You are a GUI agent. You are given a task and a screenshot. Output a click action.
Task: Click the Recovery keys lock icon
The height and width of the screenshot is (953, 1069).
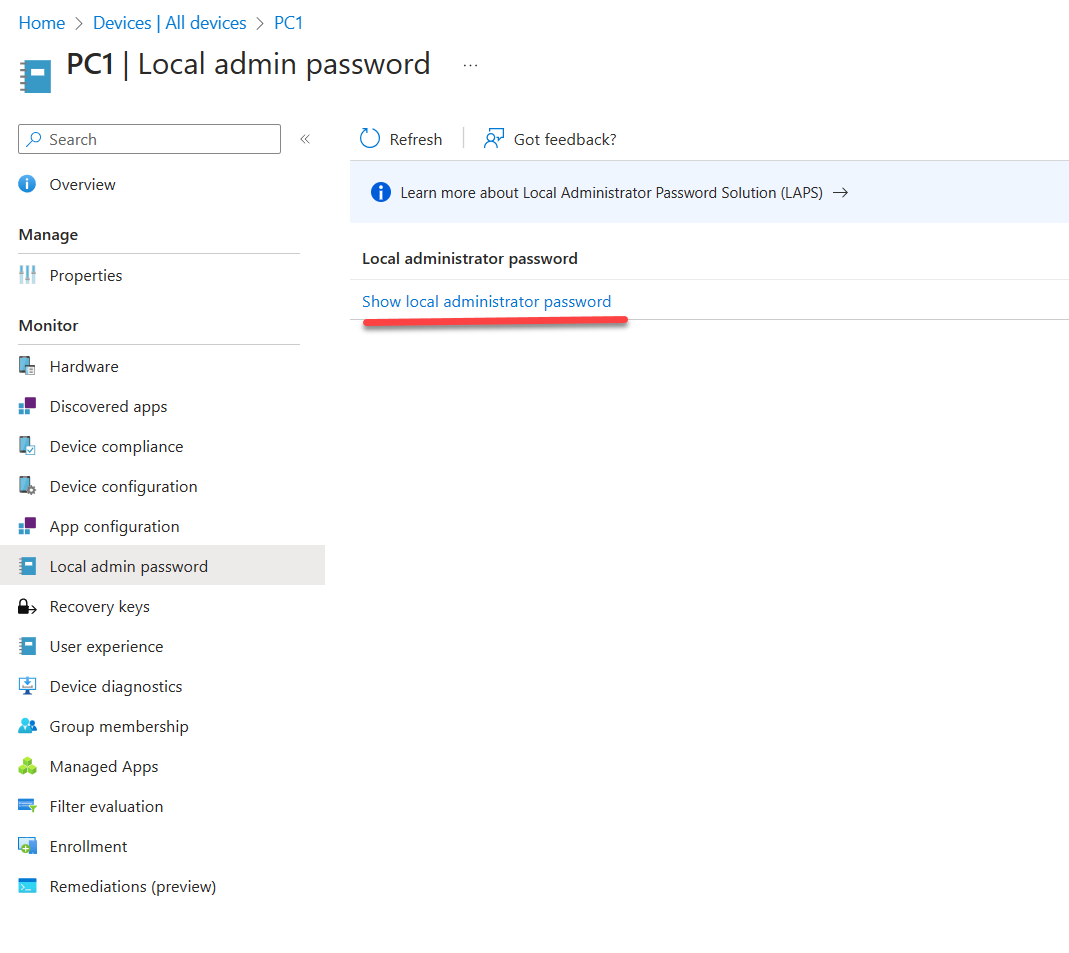tap(28, 606)
